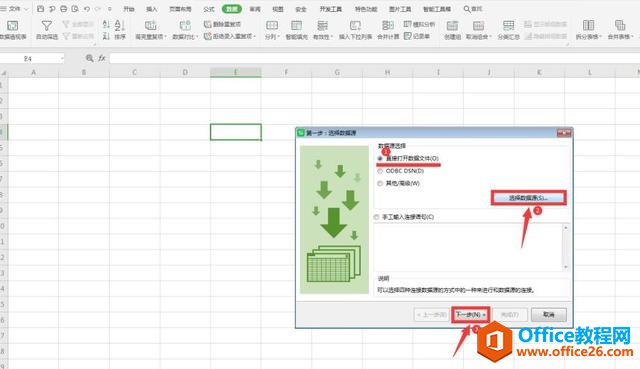Expand the Name Box dropdown arrow
The height and width of the screenshot is (369, 640).
point(62,59)
